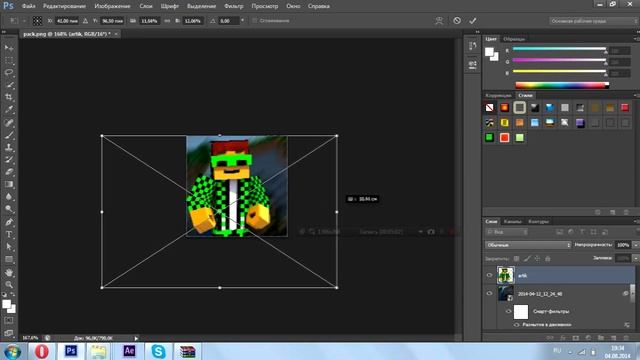Select the Zoom tool
This screenshot has height=360, width=640.
coord(9,284)
